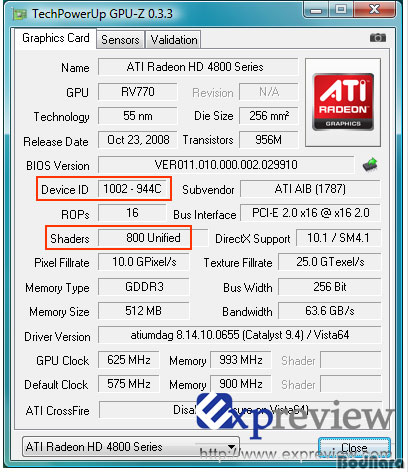Image resolution: width=408 pixels, height=472 pixels.
Task: Click the Close button at the bottom
Action: (354, 448)
